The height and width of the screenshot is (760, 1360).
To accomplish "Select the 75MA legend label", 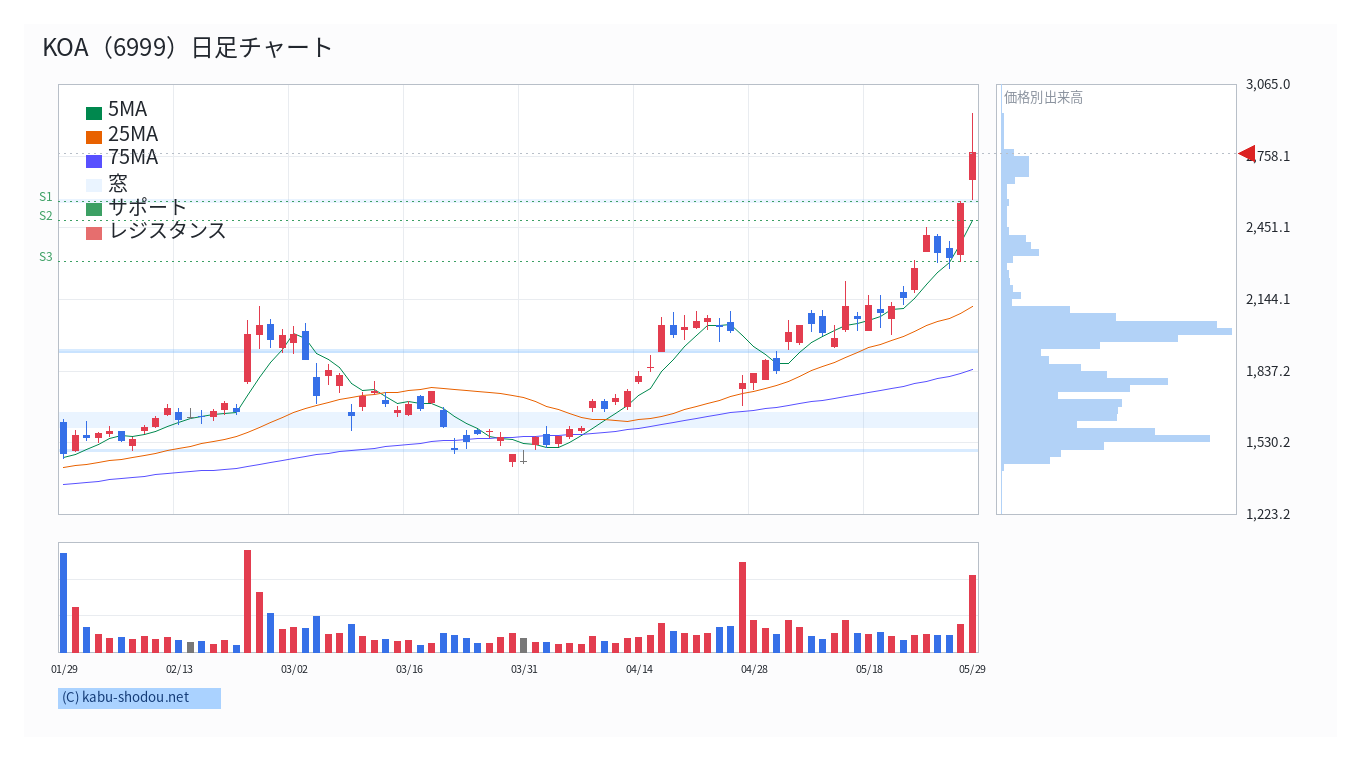I will click(133, 157).
